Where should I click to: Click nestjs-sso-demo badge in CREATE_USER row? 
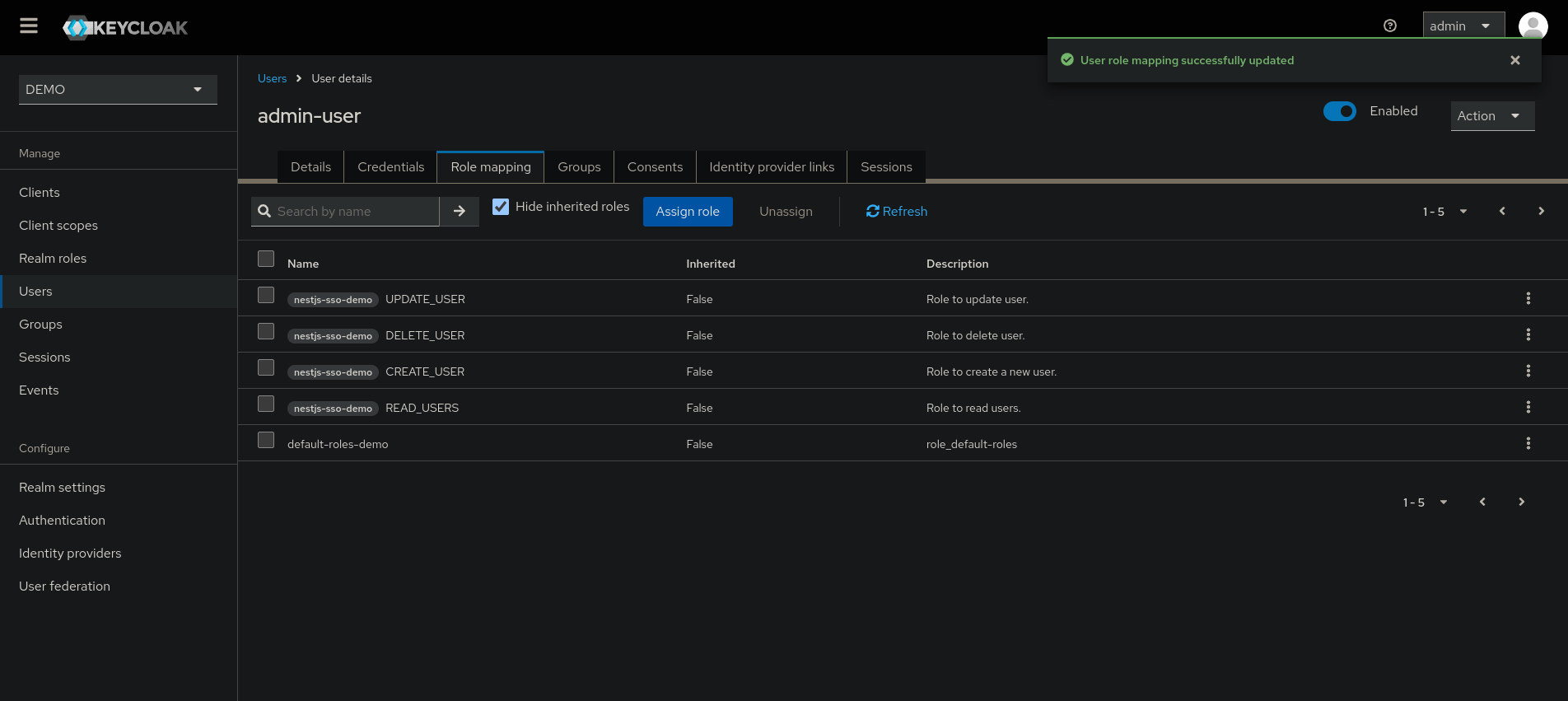coord(333,372)
